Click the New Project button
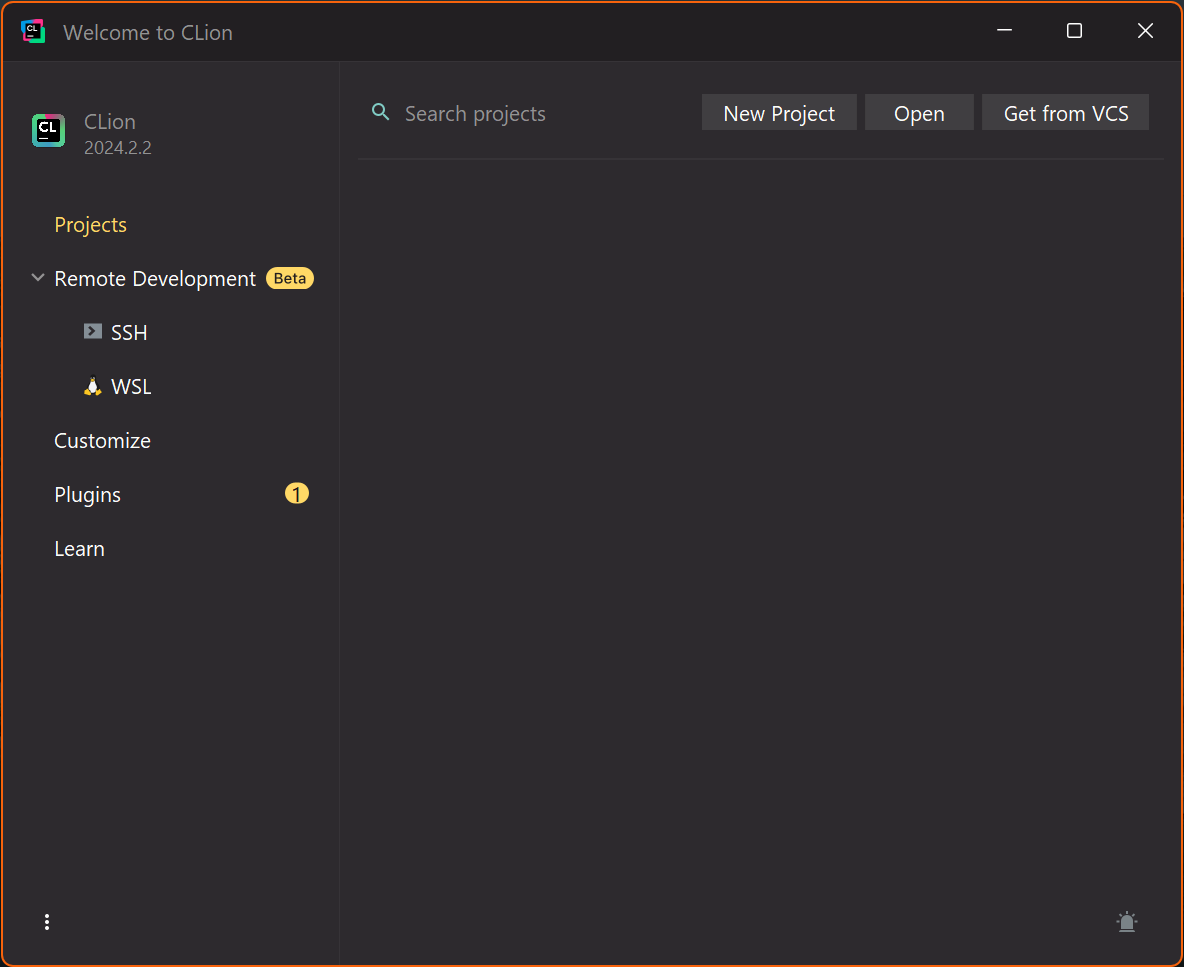The height and width of the screenshot is (967, 1184). [x=779, y=112]
